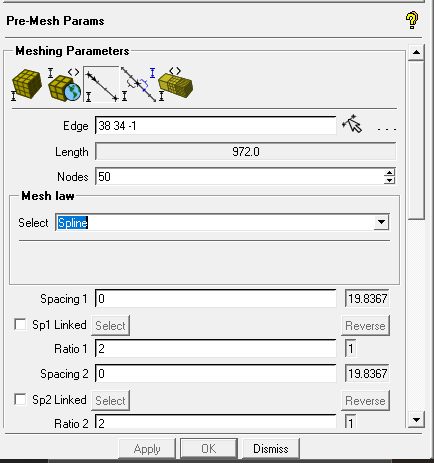The height and width of the screenshot is (463, 434).
Task: Click the scrollbar down arrow
Action: [x=416, y=419]
